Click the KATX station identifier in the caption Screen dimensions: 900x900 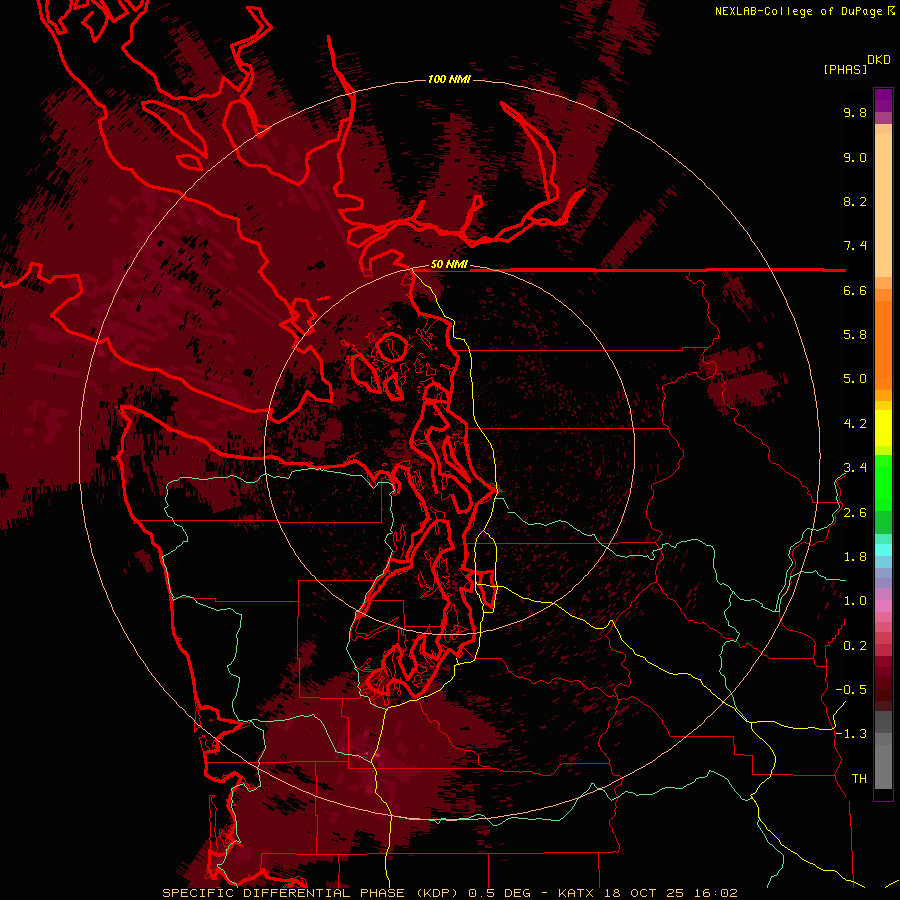click(576, 893)
